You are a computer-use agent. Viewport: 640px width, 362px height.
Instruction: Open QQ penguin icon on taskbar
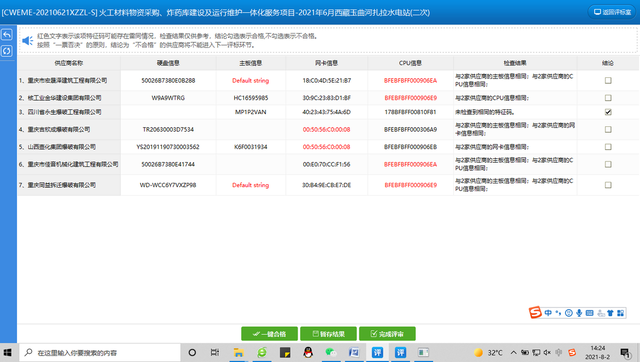tap(308, 353)
